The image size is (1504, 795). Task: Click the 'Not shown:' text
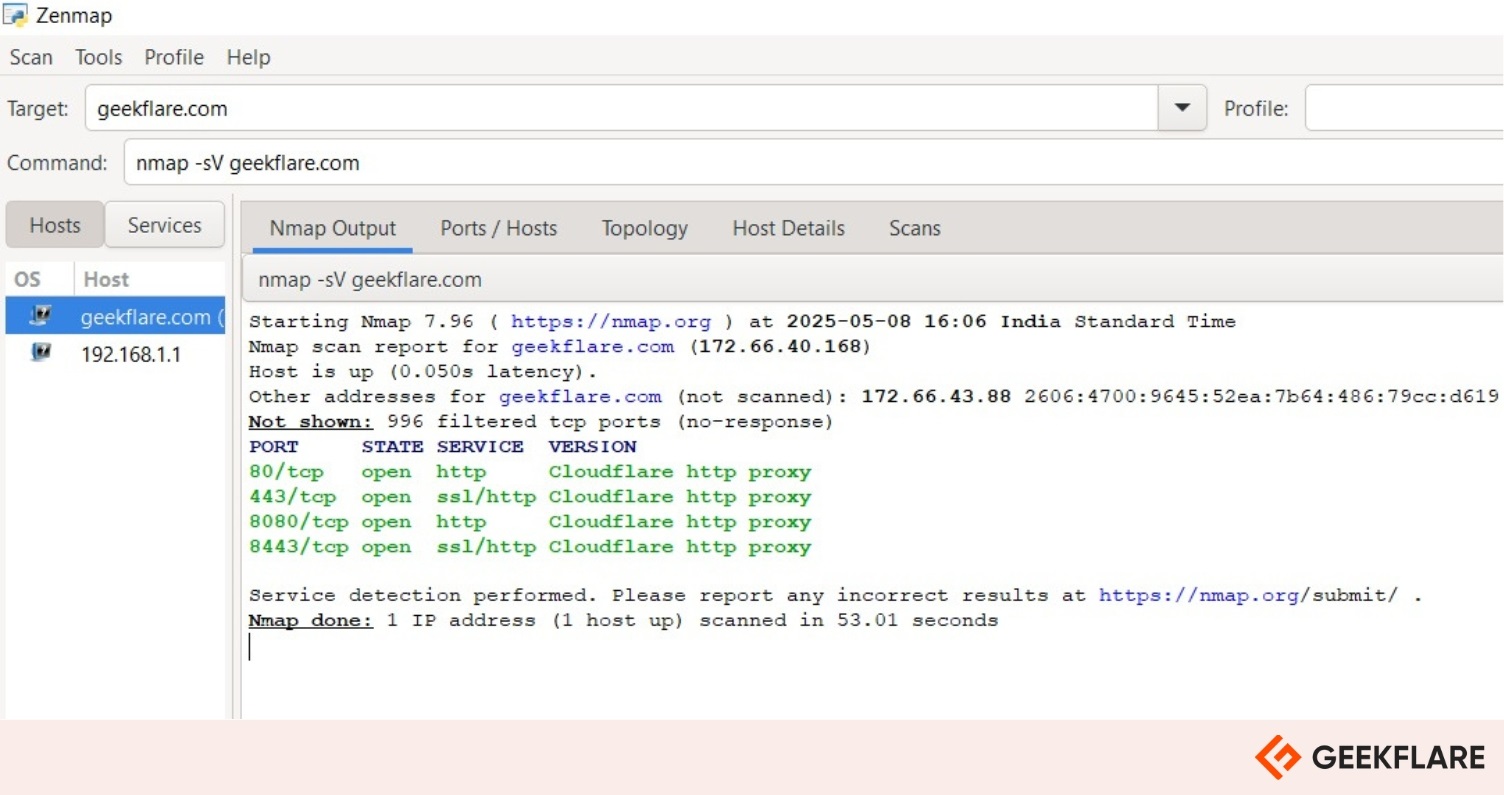311,421
